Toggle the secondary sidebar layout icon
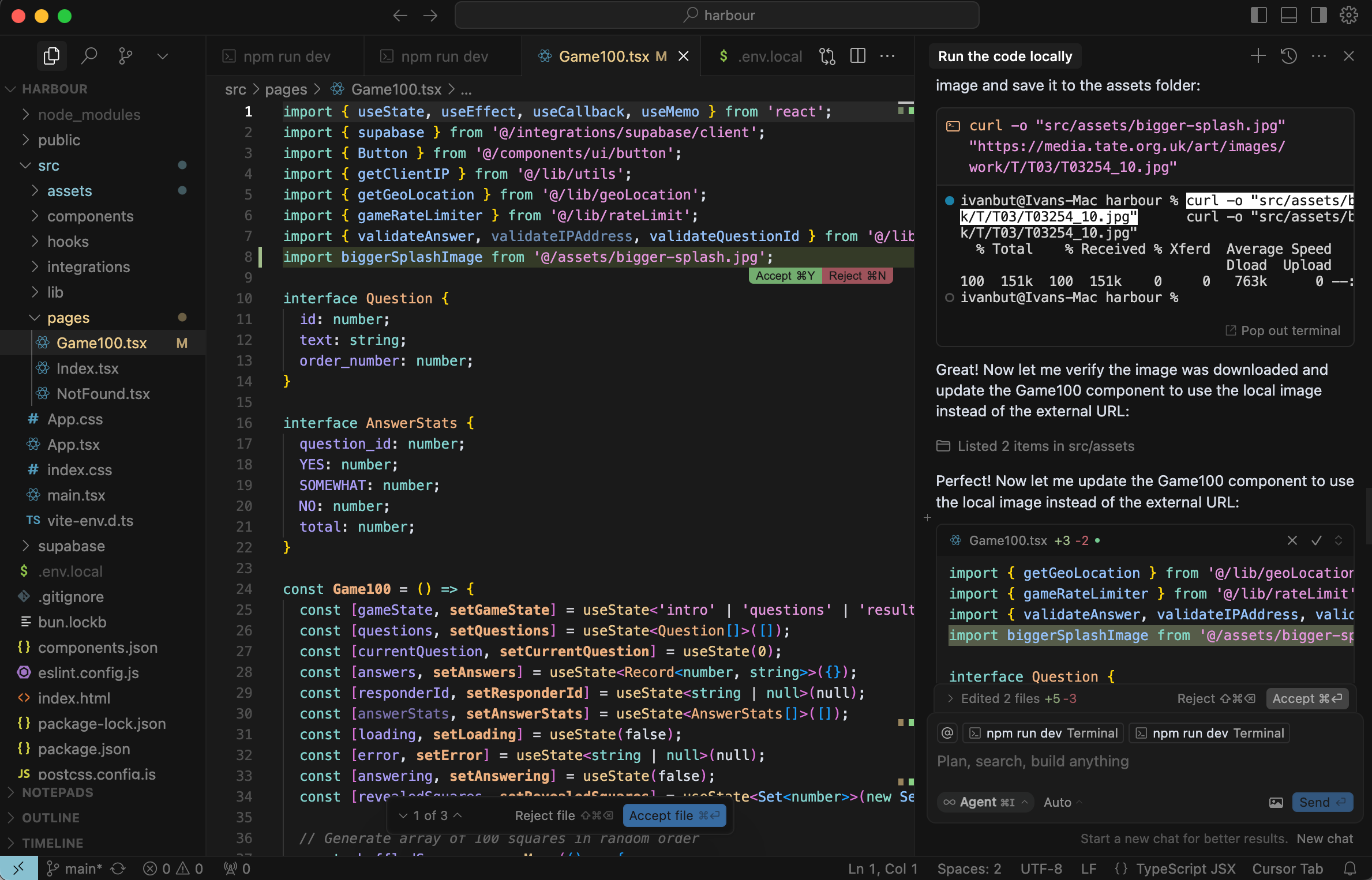The width and height of the screenshot is (1372, 880). (1318, 15)
